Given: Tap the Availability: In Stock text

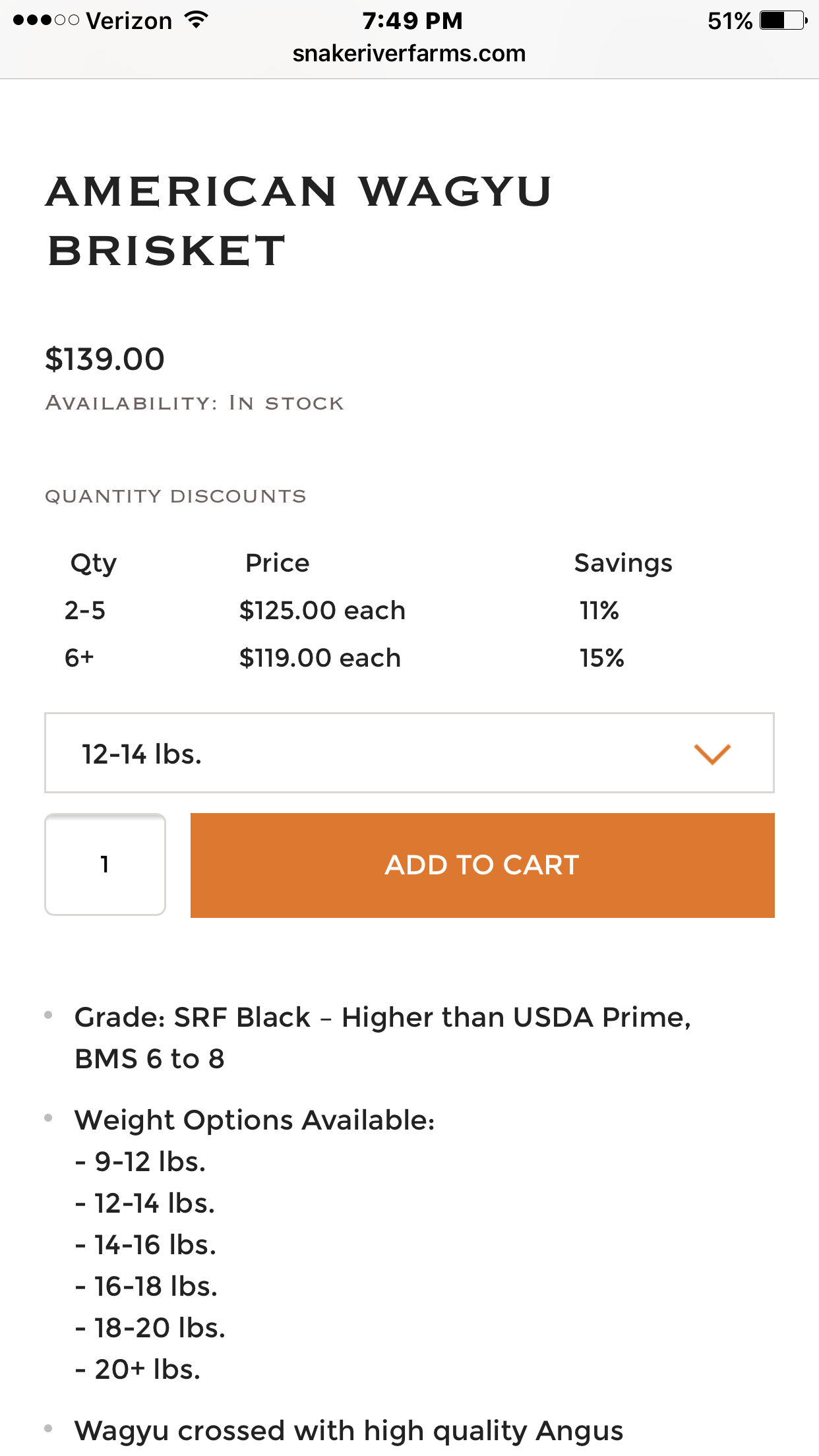Looking at the screenshot, I should point(195,403).
